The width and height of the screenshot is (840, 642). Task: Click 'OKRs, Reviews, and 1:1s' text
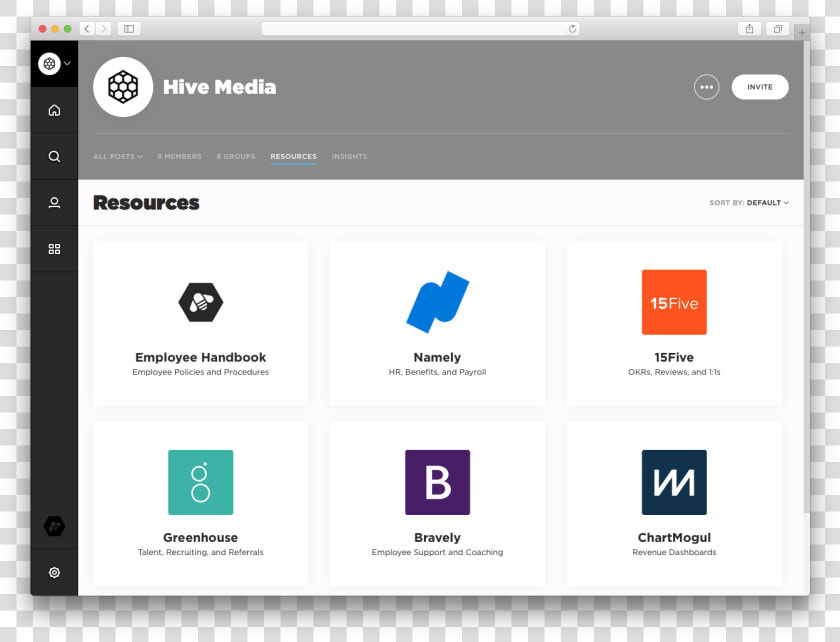[x=674, y=372]
